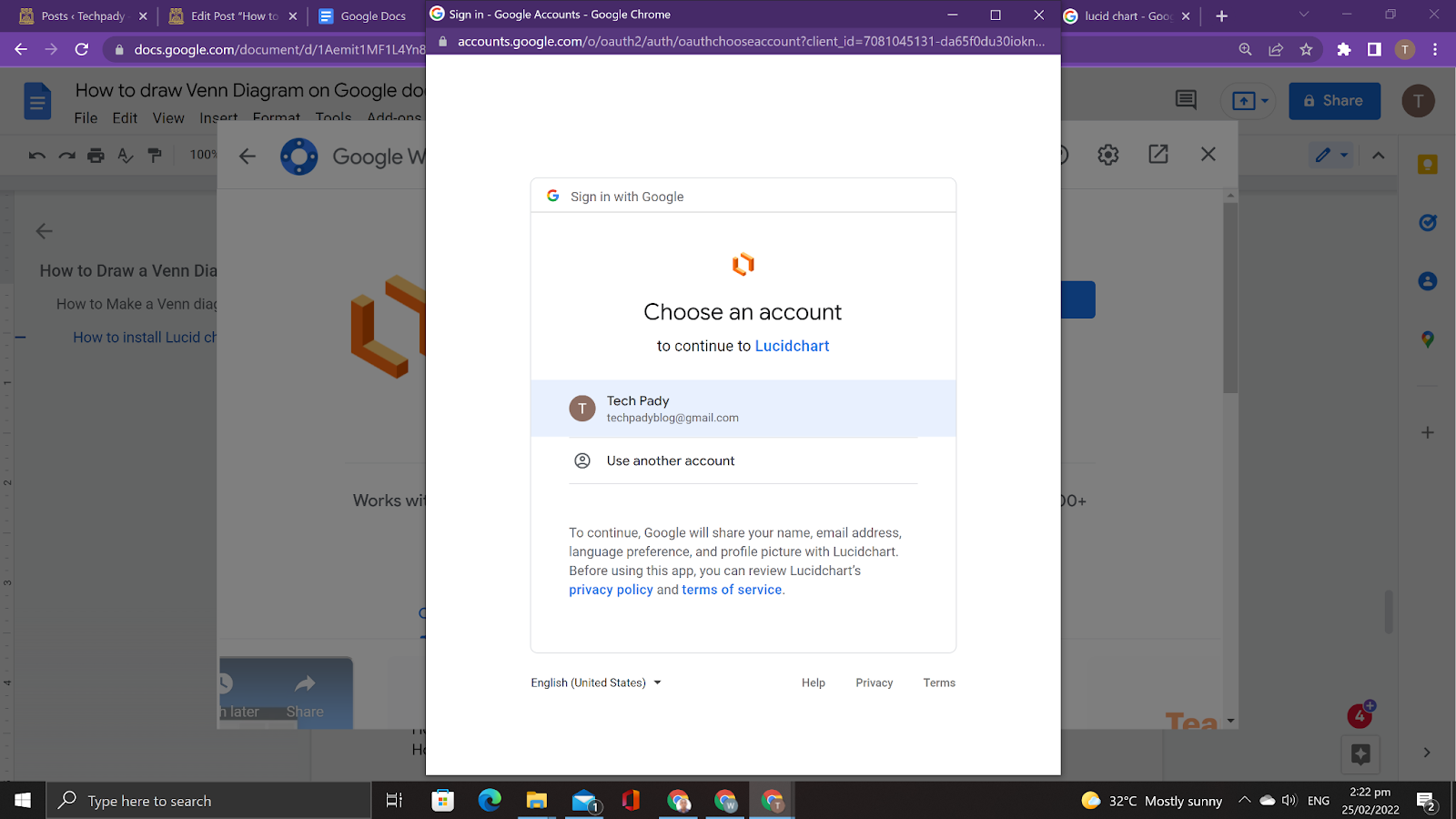This screenshot has height=819, width=1456.
Task: Open File Explorer from the taskbar
Action: (537, 801)
